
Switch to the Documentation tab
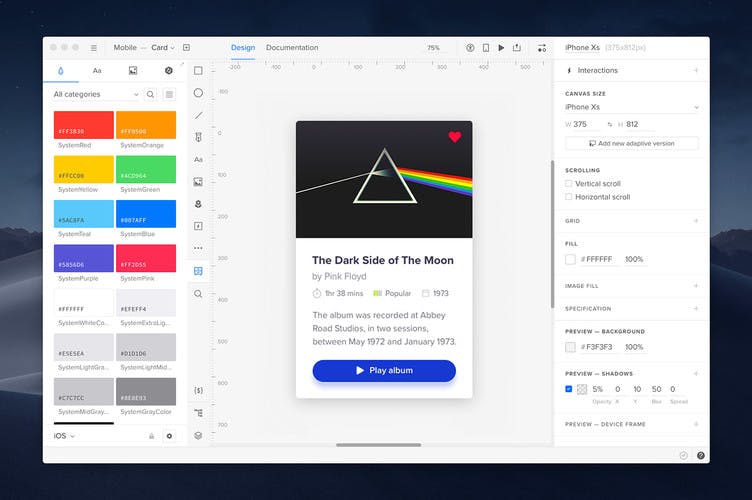click(x=292, y=47)
